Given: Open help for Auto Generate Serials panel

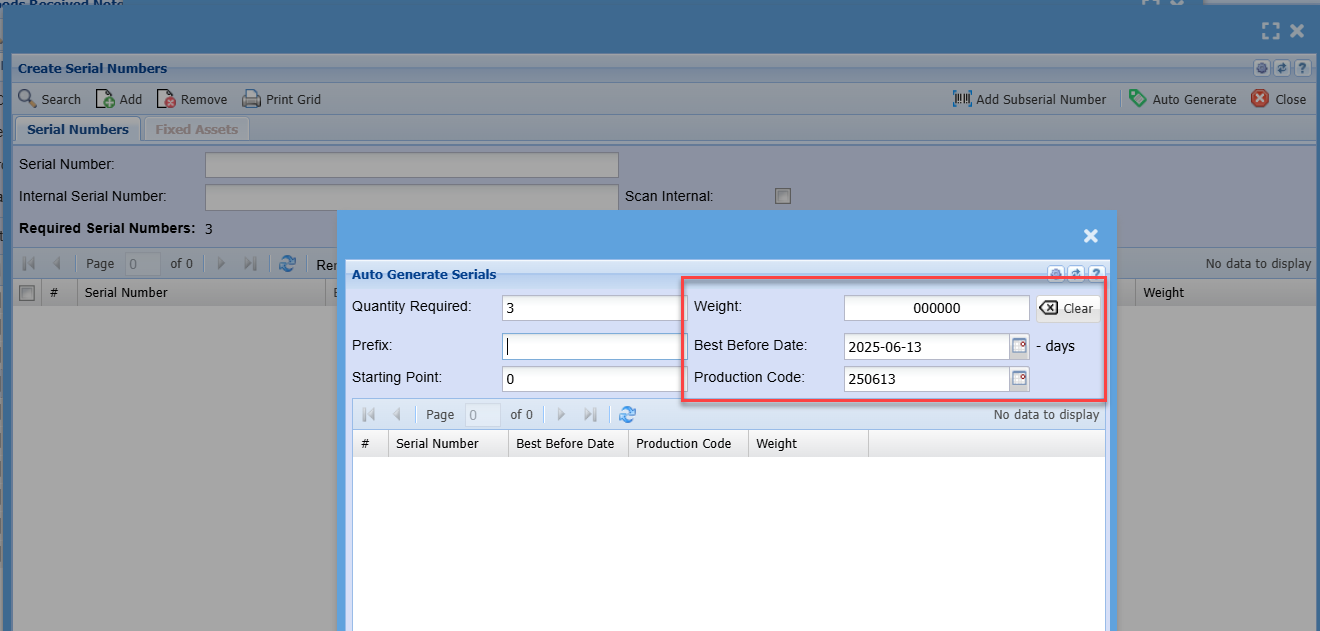Looking at the screenshot, I should click(x=1096, y=274).
